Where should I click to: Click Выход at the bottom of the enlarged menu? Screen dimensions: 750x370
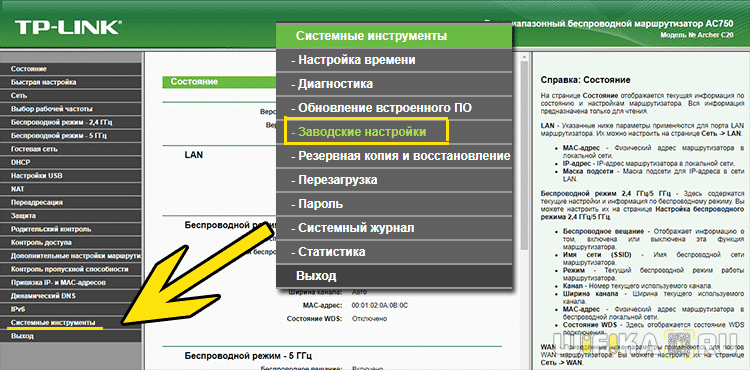(394, 276)
